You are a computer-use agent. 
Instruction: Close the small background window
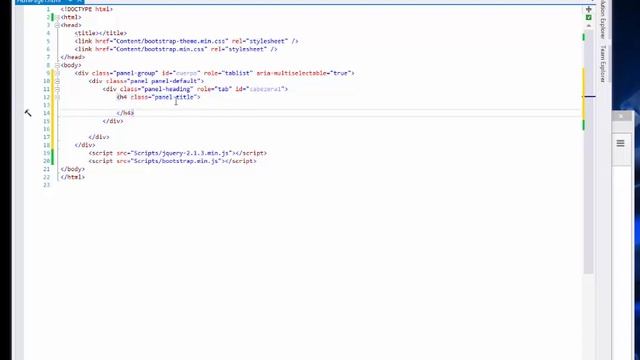click(621, 116)
